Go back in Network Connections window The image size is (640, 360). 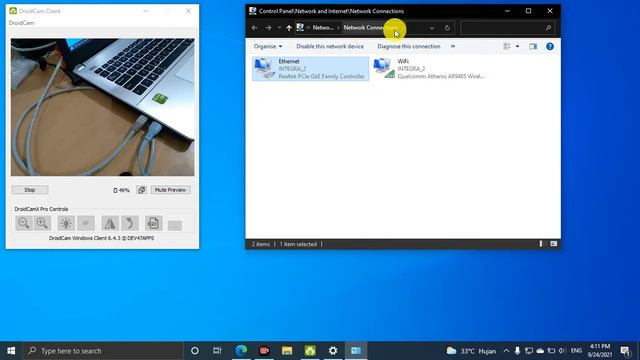[254, 28]
